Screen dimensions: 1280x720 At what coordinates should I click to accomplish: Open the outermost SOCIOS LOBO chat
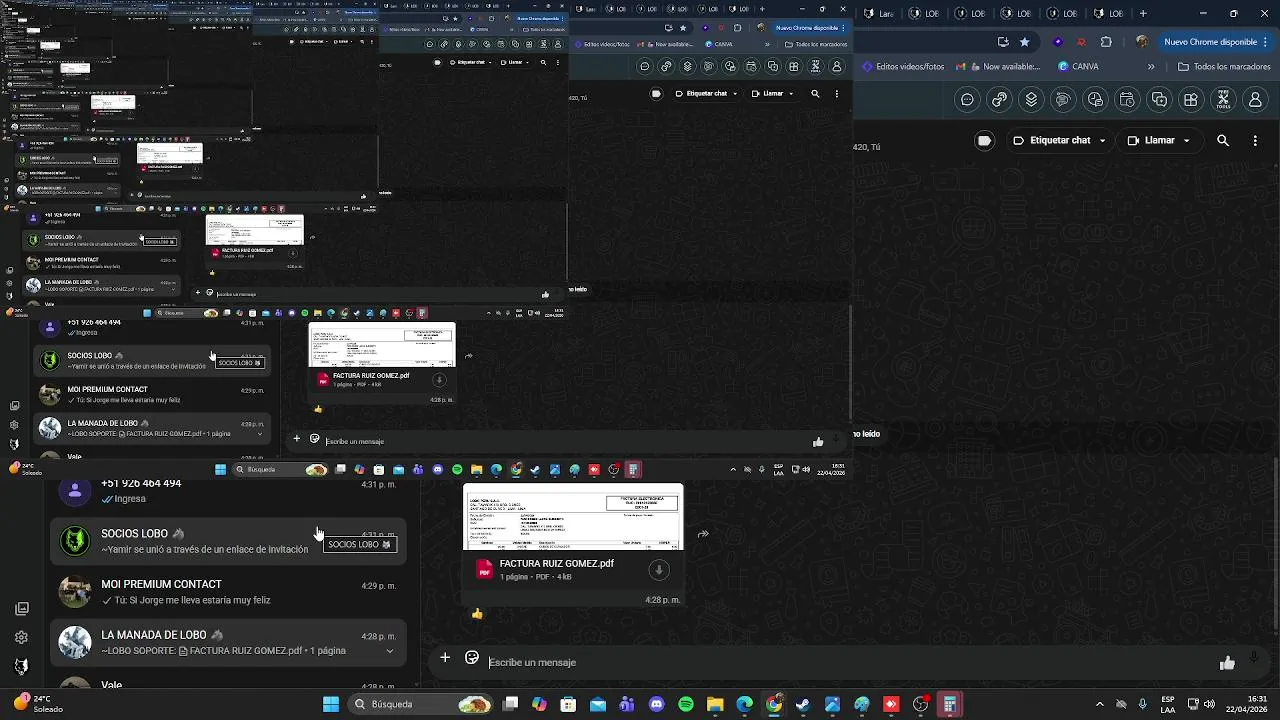[x=228, y=541]
